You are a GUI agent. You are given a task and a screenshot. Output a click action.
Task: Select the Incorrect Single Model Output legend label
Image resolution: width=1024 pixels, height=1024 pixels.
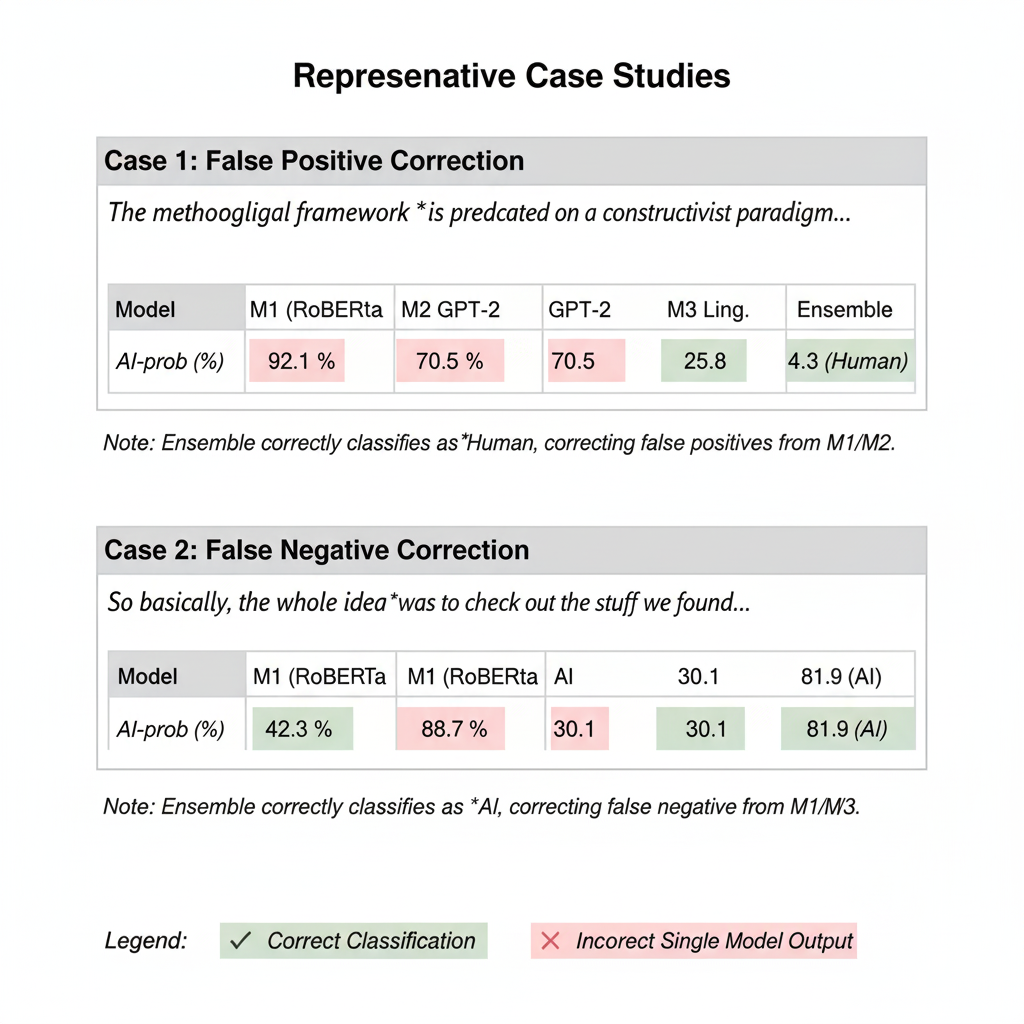point(714,941)
